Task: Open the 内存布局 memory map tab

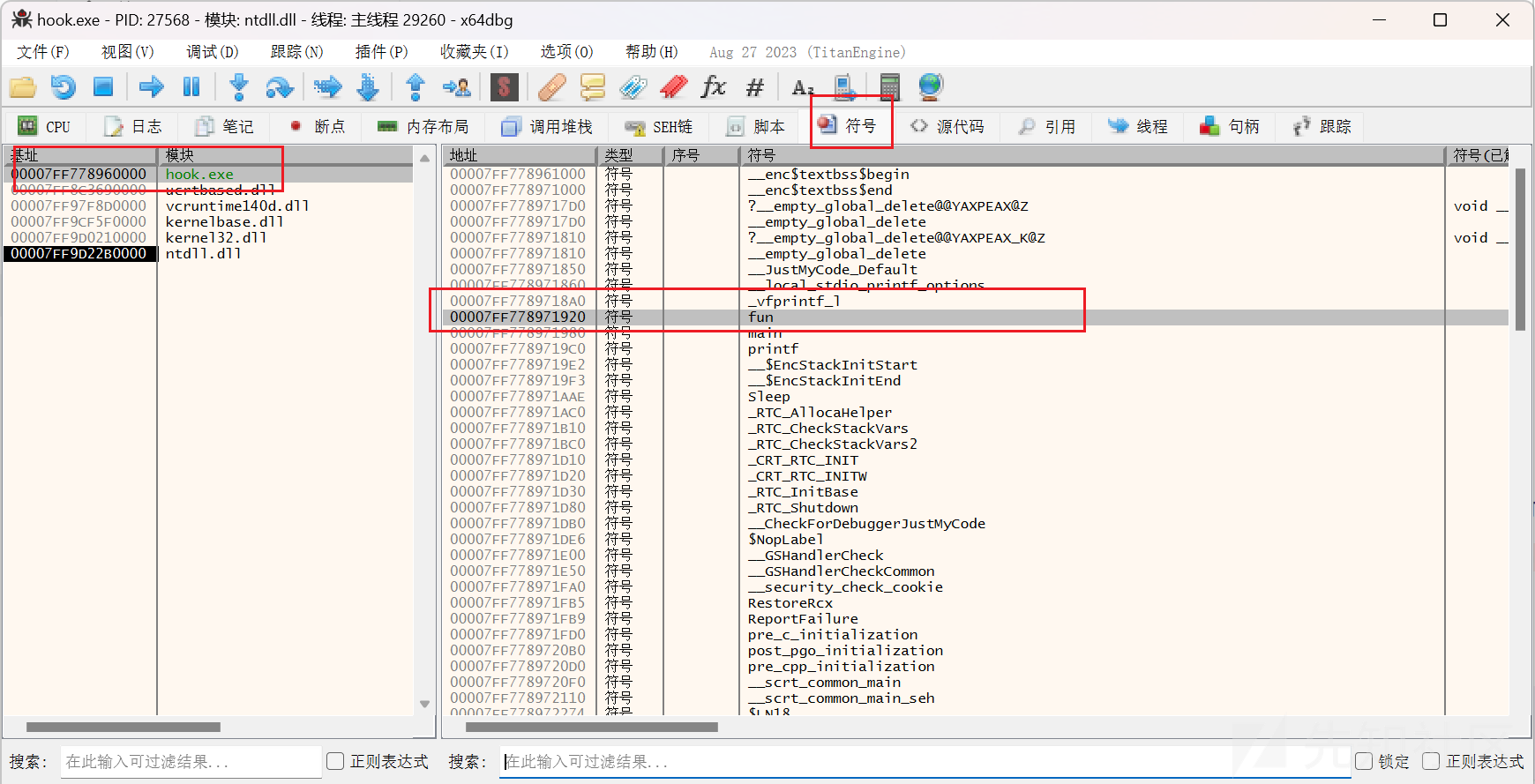Action: [423, 126]
